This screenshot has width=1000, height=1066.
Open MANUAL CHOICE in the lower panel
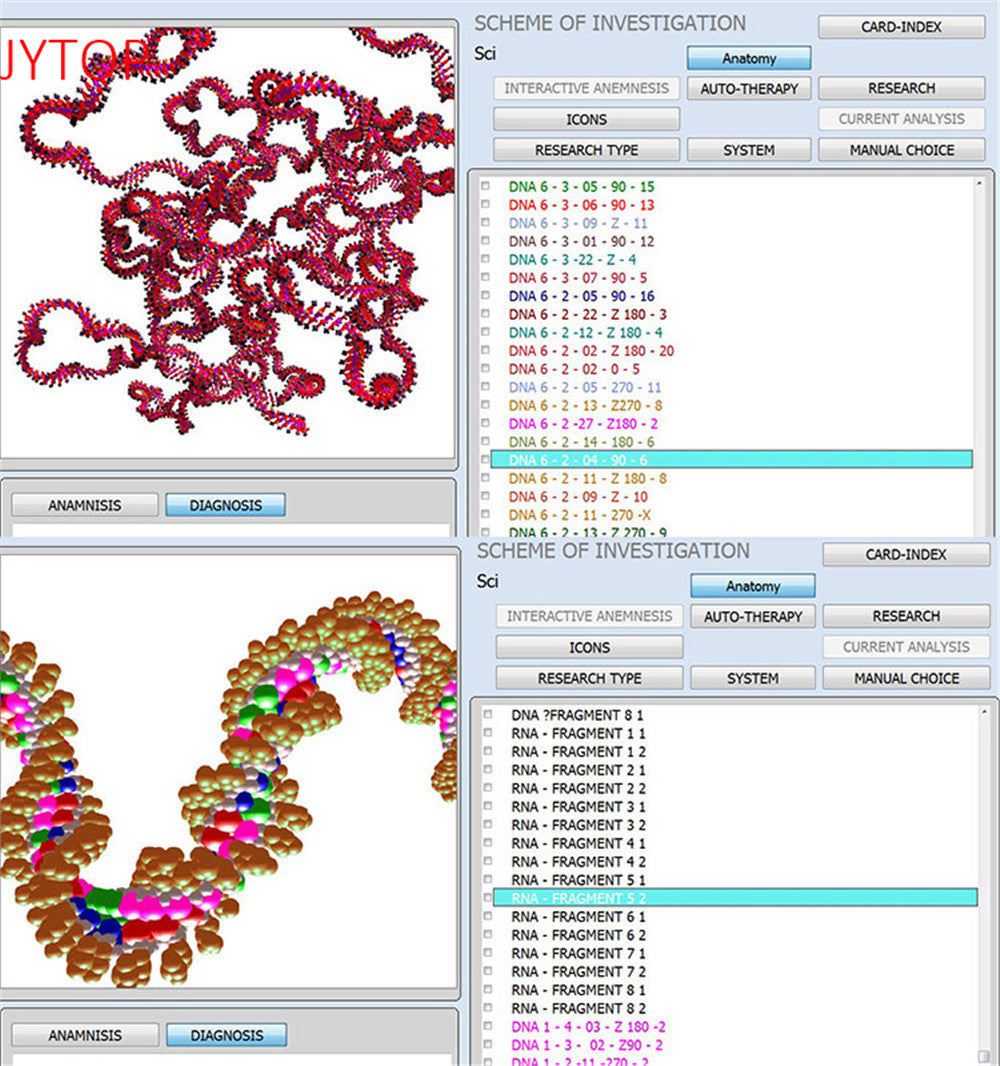pyautogui.click(x=905, y=678)
